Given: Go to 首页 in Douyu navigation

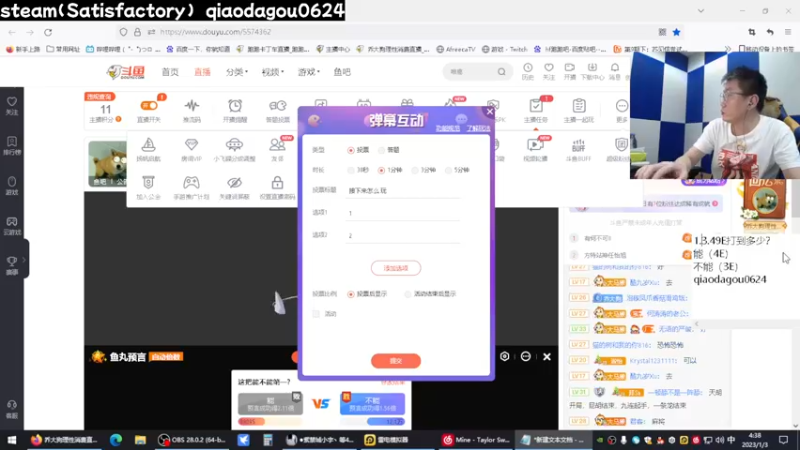Looking at the screenshot, I should pyautogui.click(x=170, y=72).
